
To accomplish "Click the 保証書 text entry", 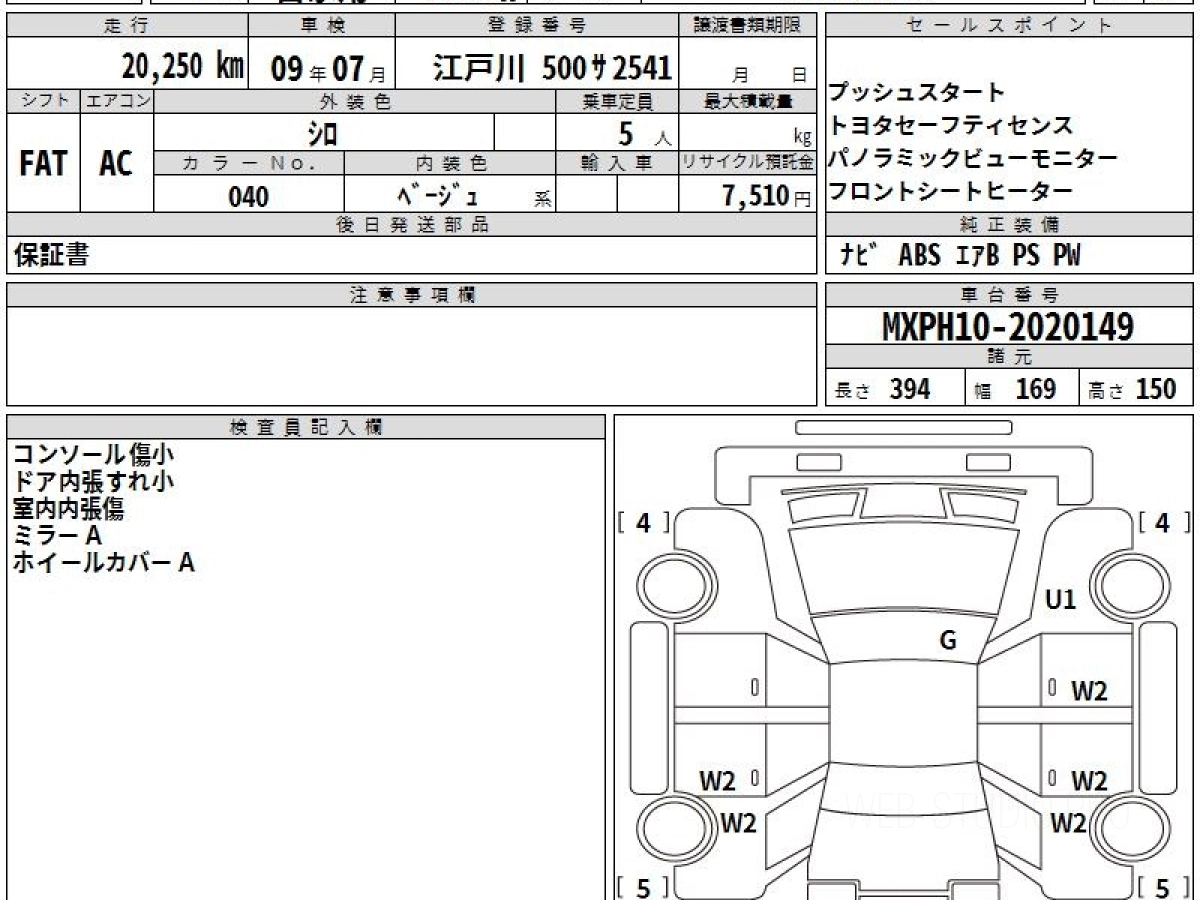I will [51, 256].
